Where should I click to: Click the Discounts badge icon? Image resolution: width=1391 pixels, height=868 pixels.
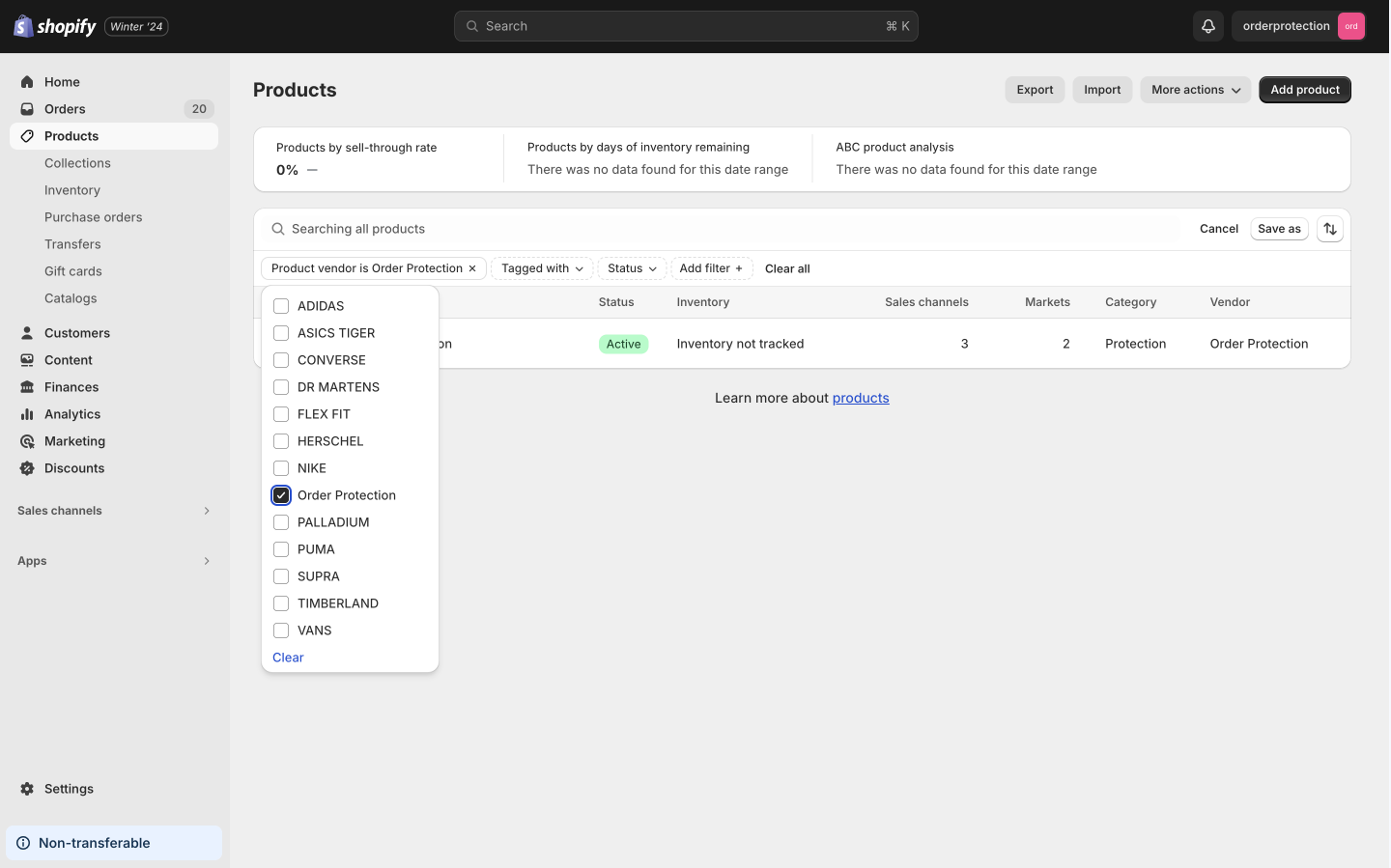point(27,468)
